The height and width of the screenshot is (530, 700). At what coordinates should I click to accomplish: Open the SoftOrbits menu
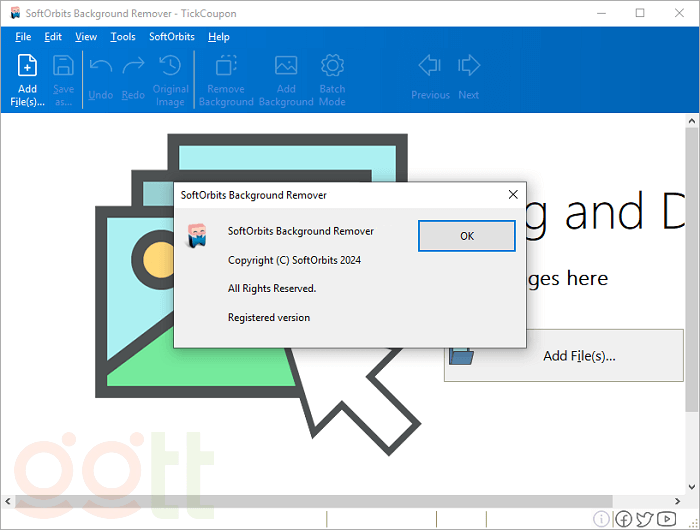coord(172,37)
